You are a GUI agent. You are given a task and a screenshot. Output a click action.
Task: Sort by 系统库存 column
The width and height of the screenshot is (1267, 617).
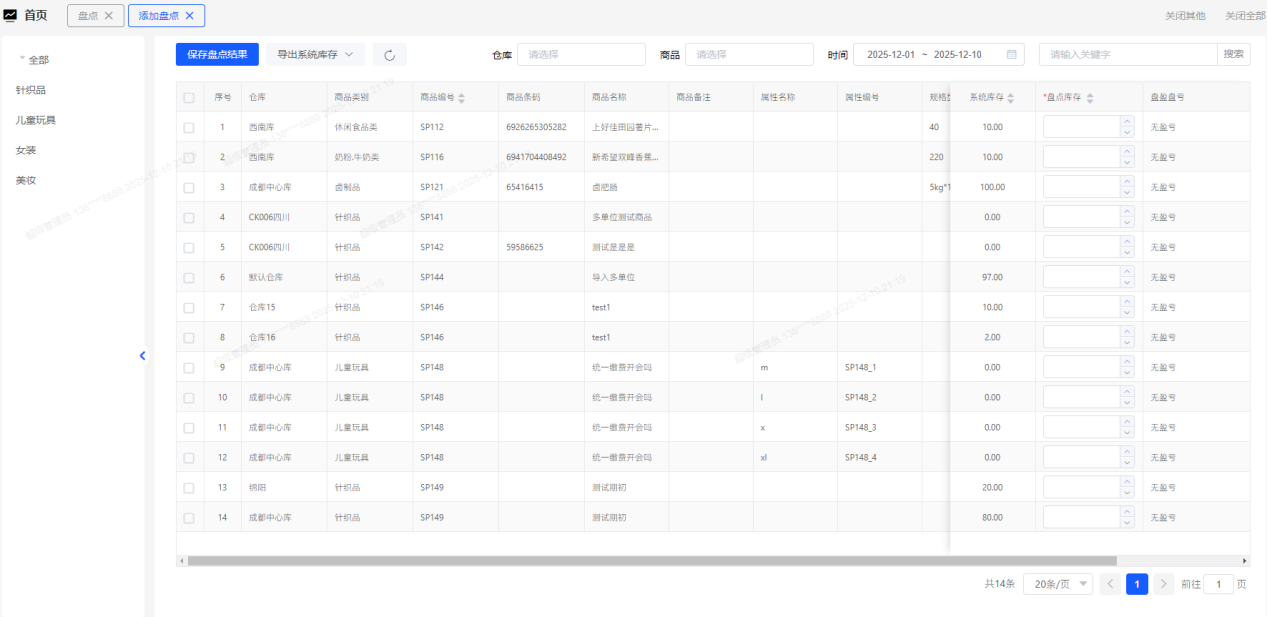(x=1010, y=98)
